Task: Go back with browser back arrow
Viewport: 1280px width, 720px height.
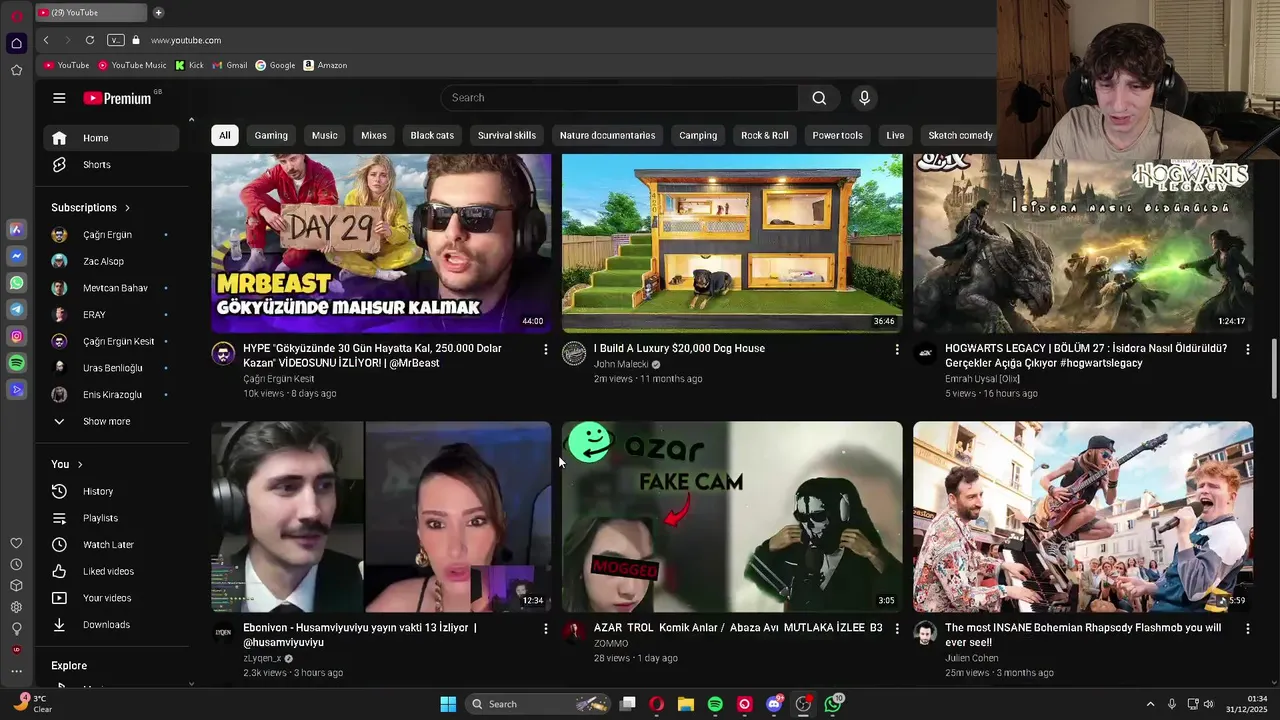Action: 46,40
